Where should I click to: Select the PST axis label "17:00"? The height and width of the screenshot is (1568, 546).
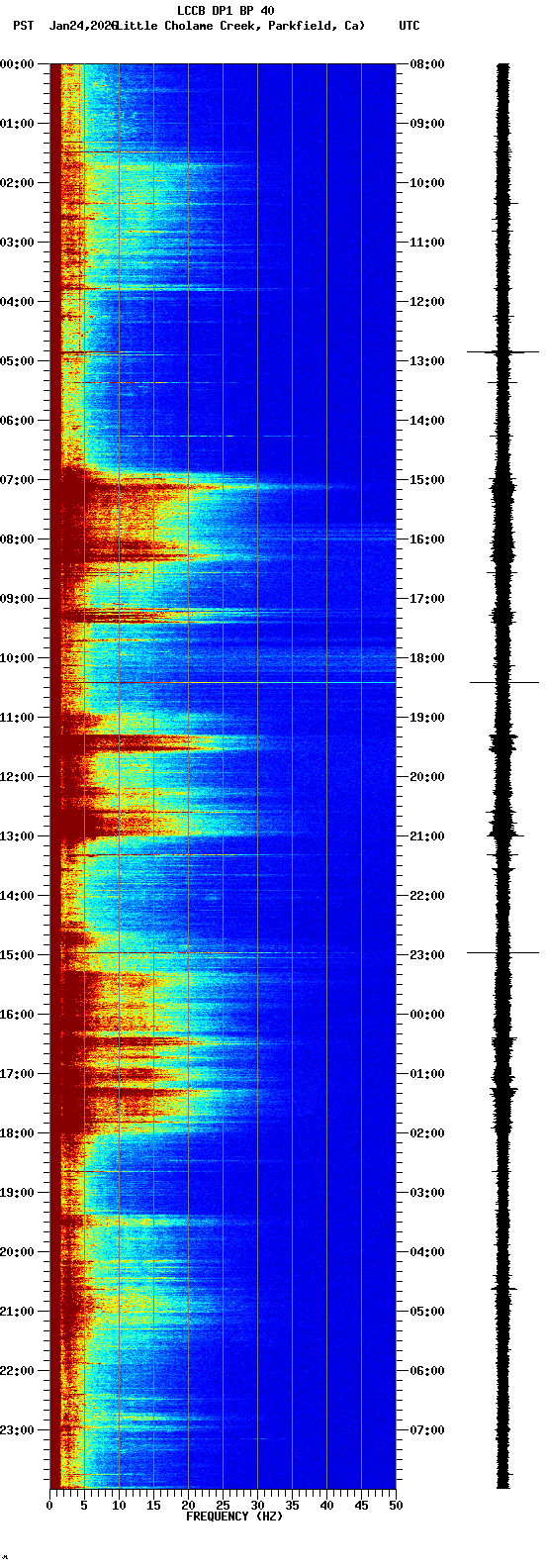(17, 1074)
